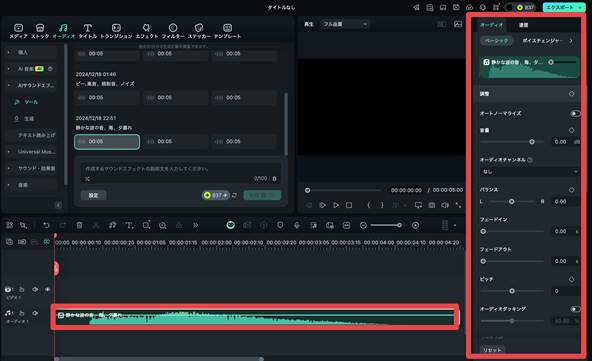
Task: Open the ストック stock tab
Action: [x=40, y=31]
